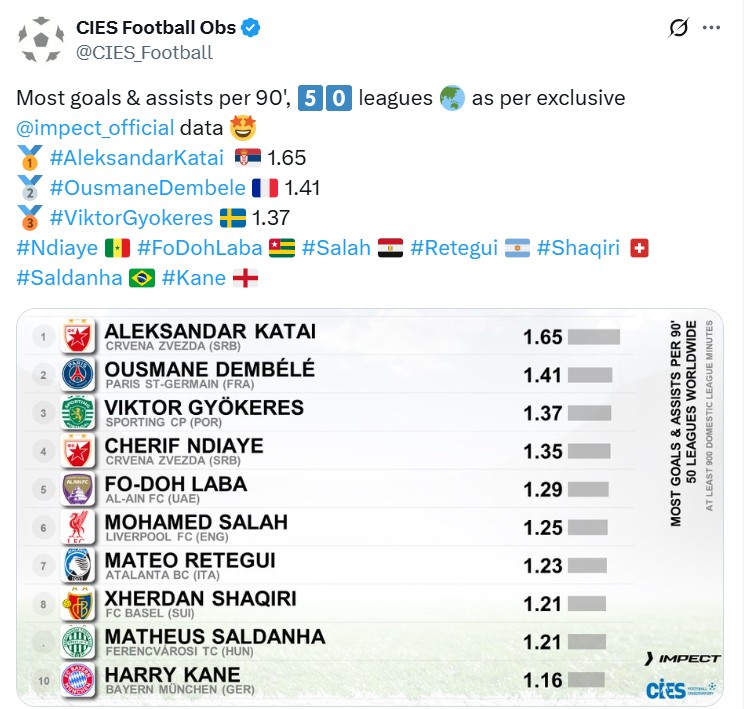Screen dimensions: 745x709
Task: Select the #Salah hashtag
Action: pos(336,248)
